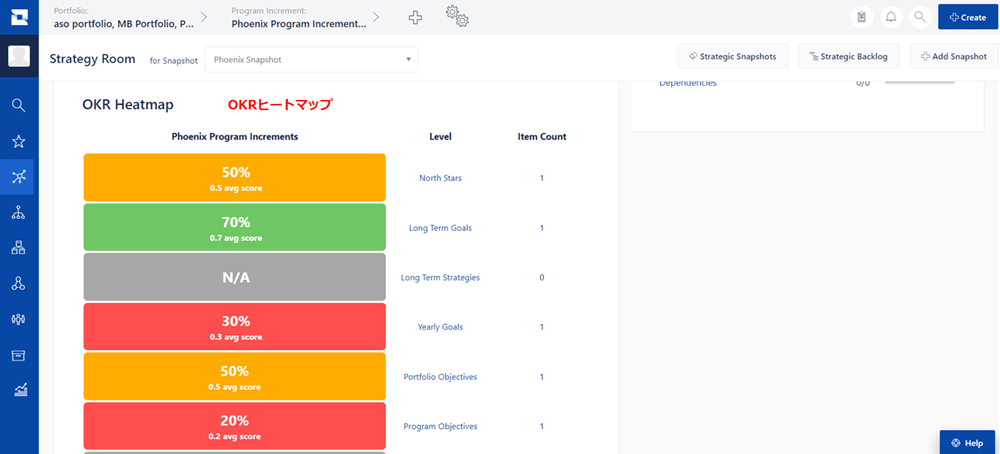The image size is (1000, 454).
Task: Open the Dependencies link
Action: [688, 84]
